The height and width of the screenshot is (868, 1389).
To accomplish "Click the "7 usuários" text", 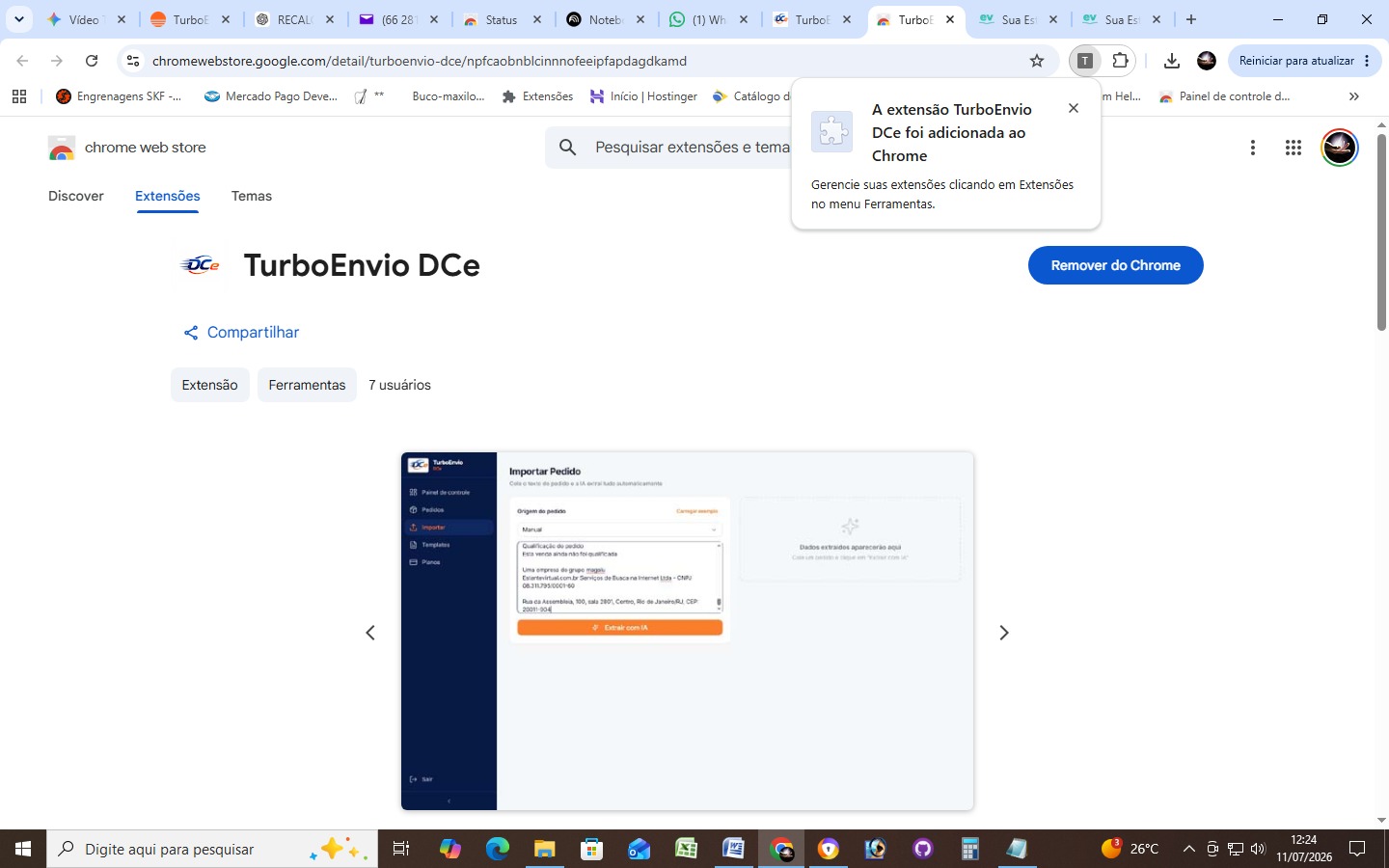I will pos(399,385).
